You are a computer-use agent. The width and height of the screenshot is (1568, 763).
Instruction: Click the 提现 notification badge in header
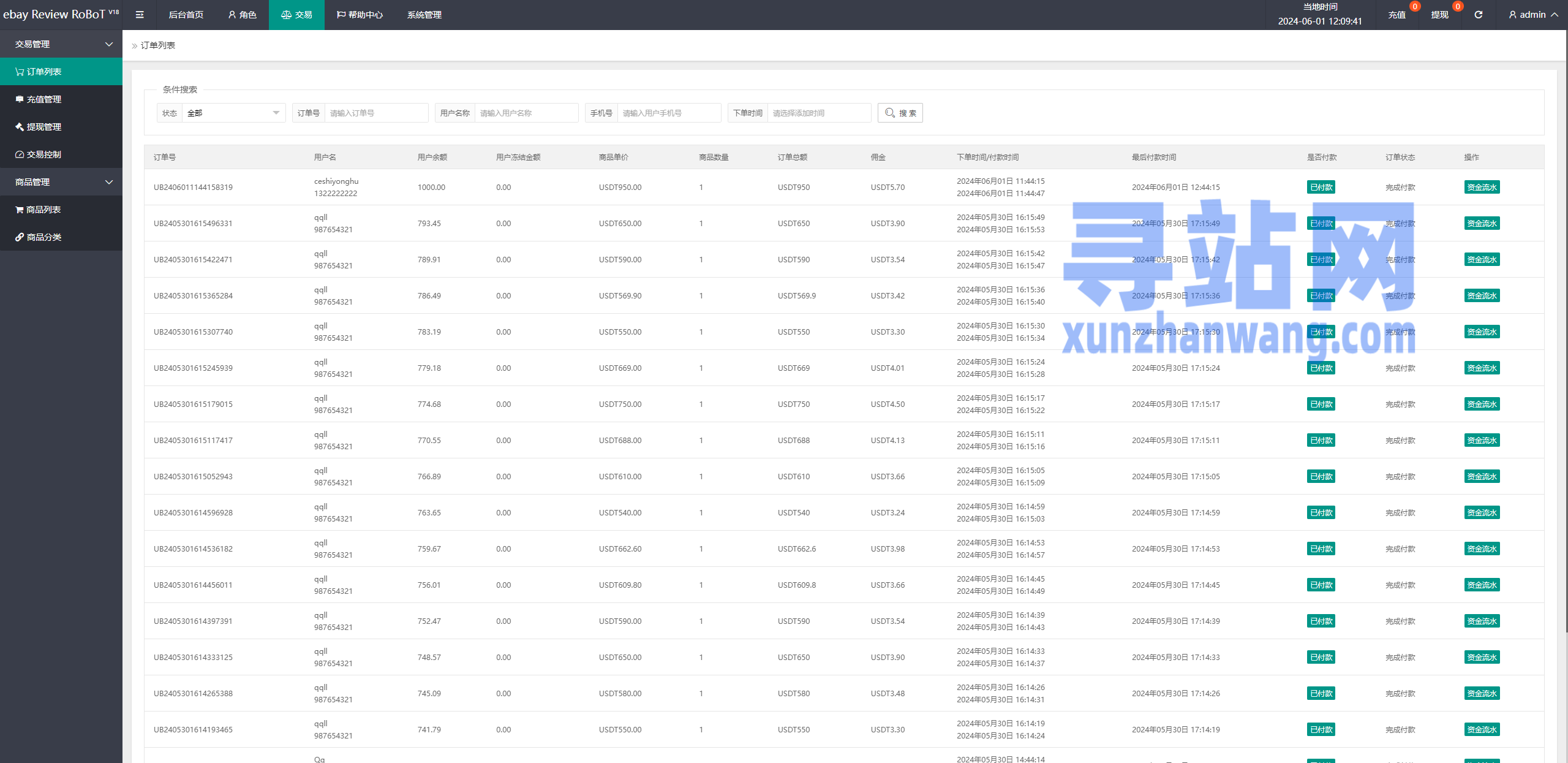[1458, 6]
